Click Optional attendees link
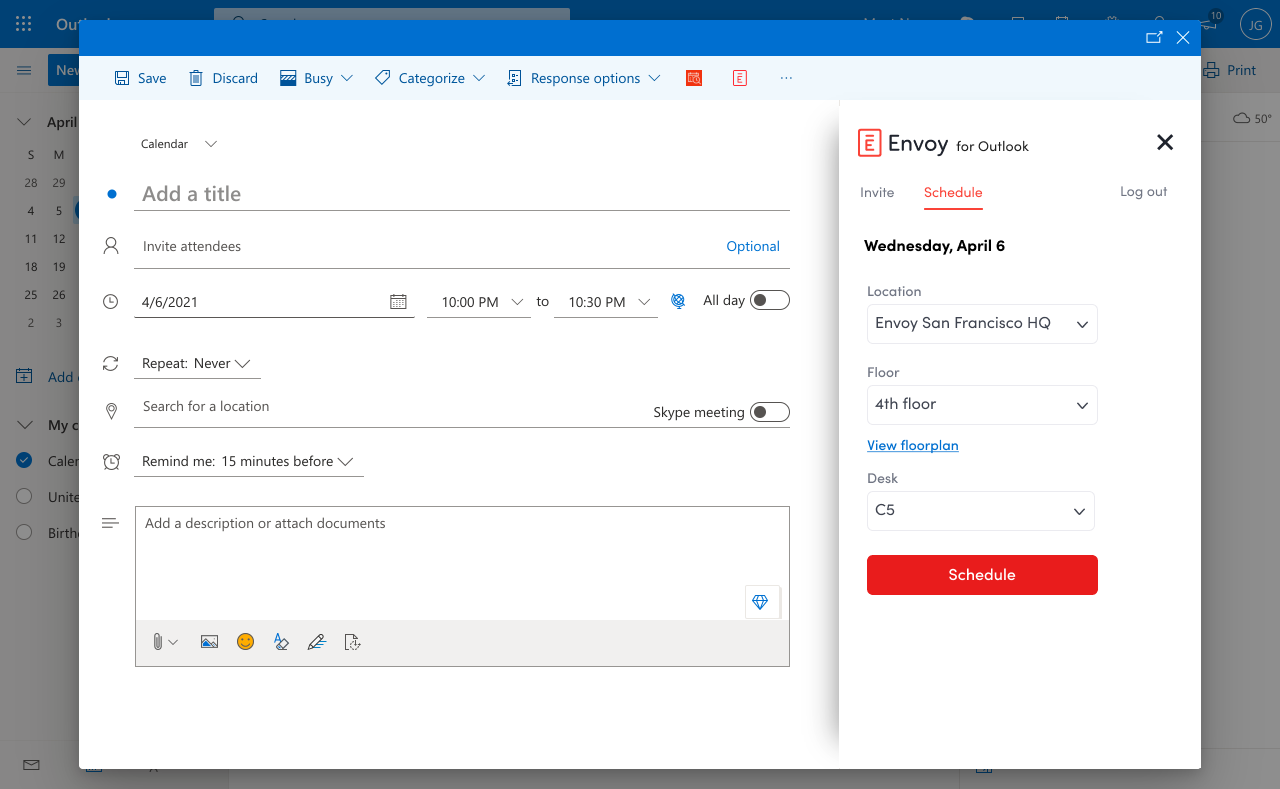 point(753,247)
